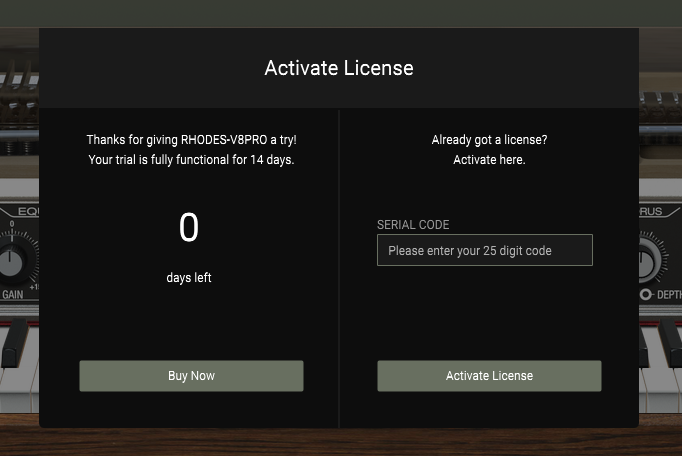The height and width of the screenshot is (456, 682).
Task: Click 'Thanks for giving RHODES-V8PRO a try!' text
Action: 191,140
